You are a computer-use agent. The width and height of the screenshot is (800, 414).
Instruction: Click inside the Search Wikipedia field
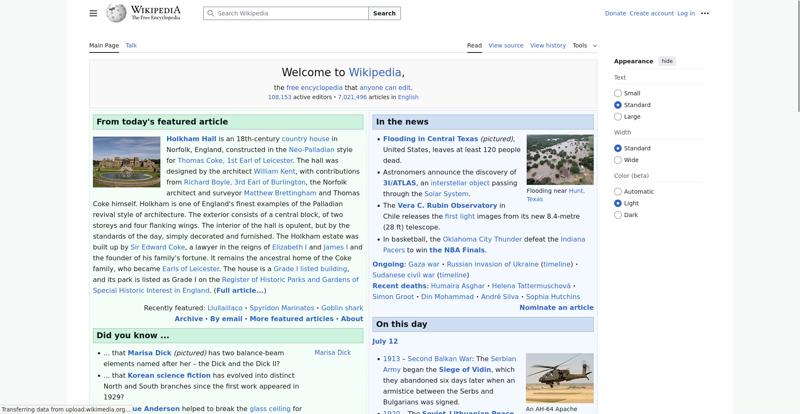point(286,13)
